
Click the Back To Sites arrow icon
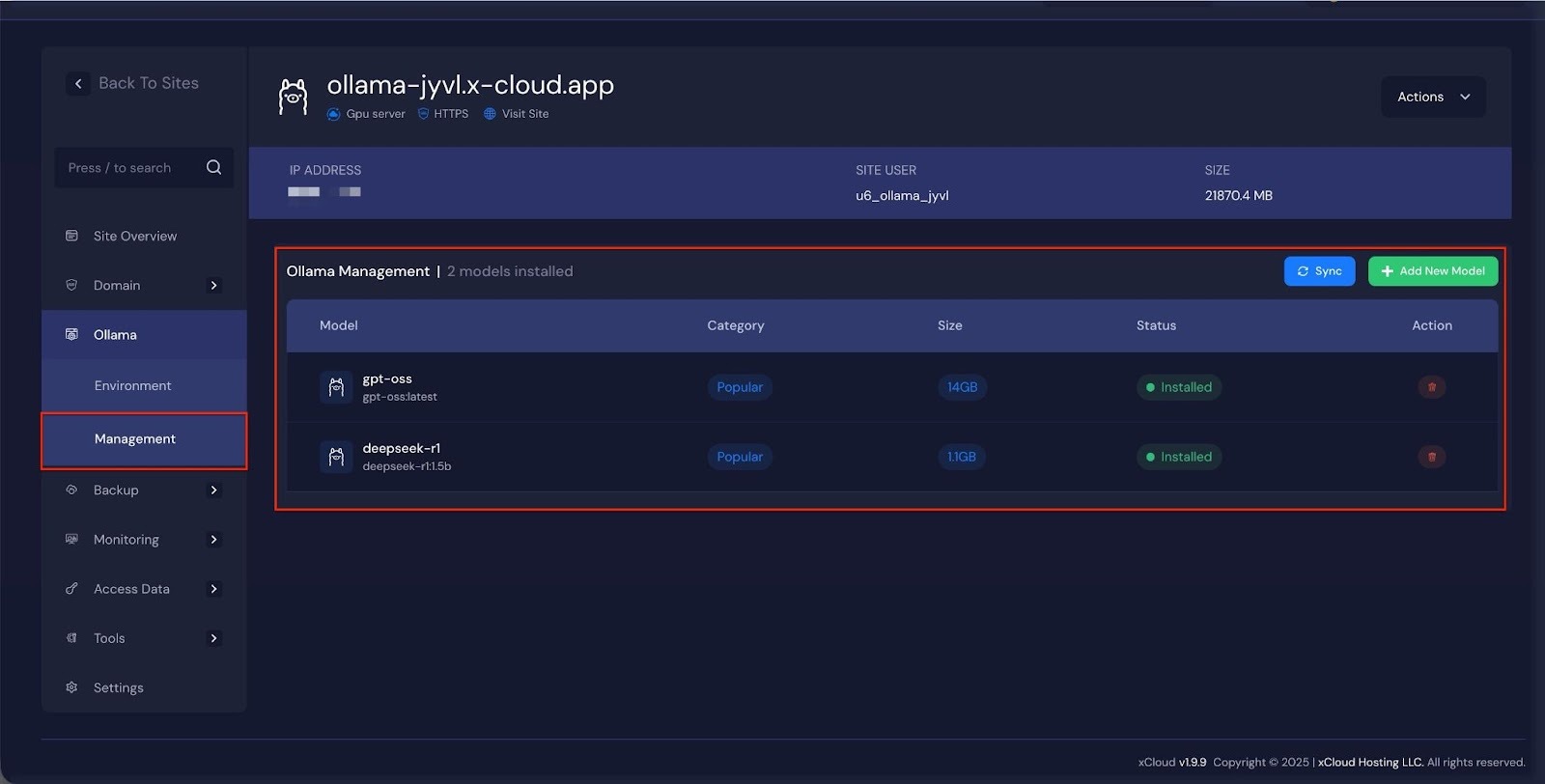pyautogui.click(x=78, y=84)
